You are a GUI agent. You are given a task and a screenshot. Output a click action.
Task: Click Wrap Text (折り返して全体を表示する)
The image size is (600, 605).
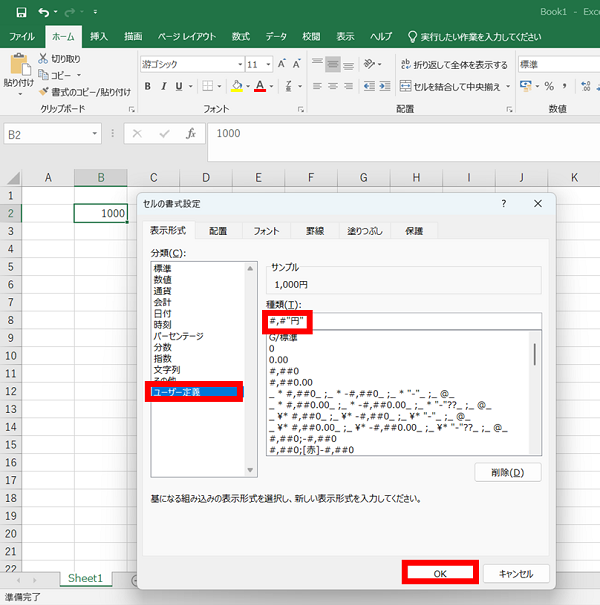point(454,65)
